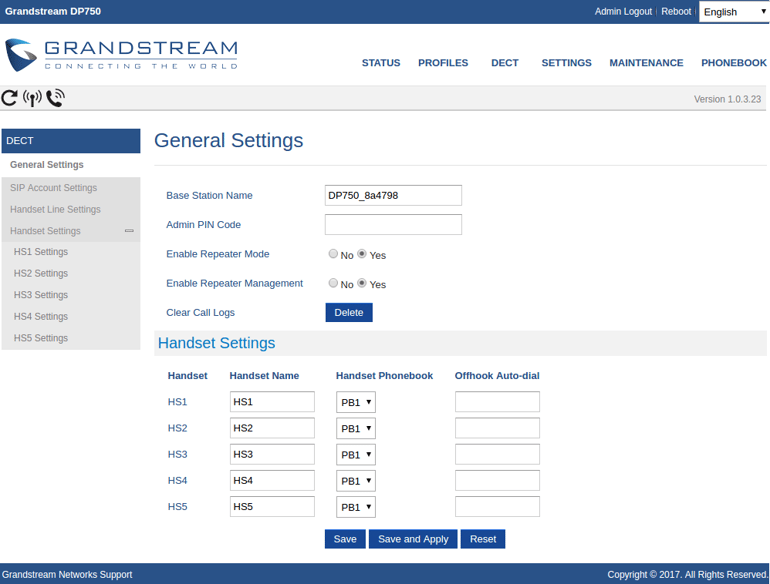Click Handset Phonebook column header

click(x=385, y=376)
